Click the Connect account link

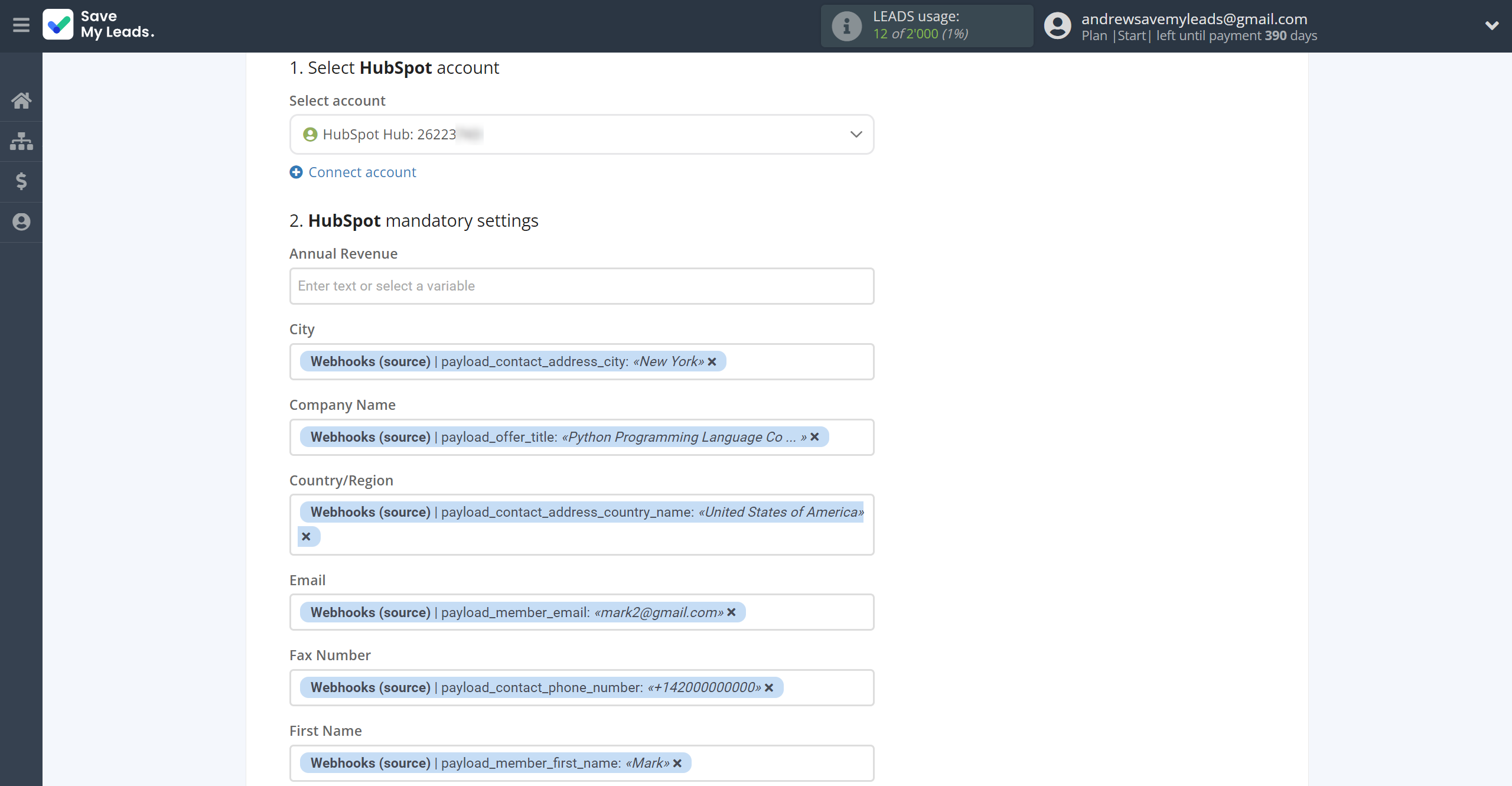[x=362, y=172]
